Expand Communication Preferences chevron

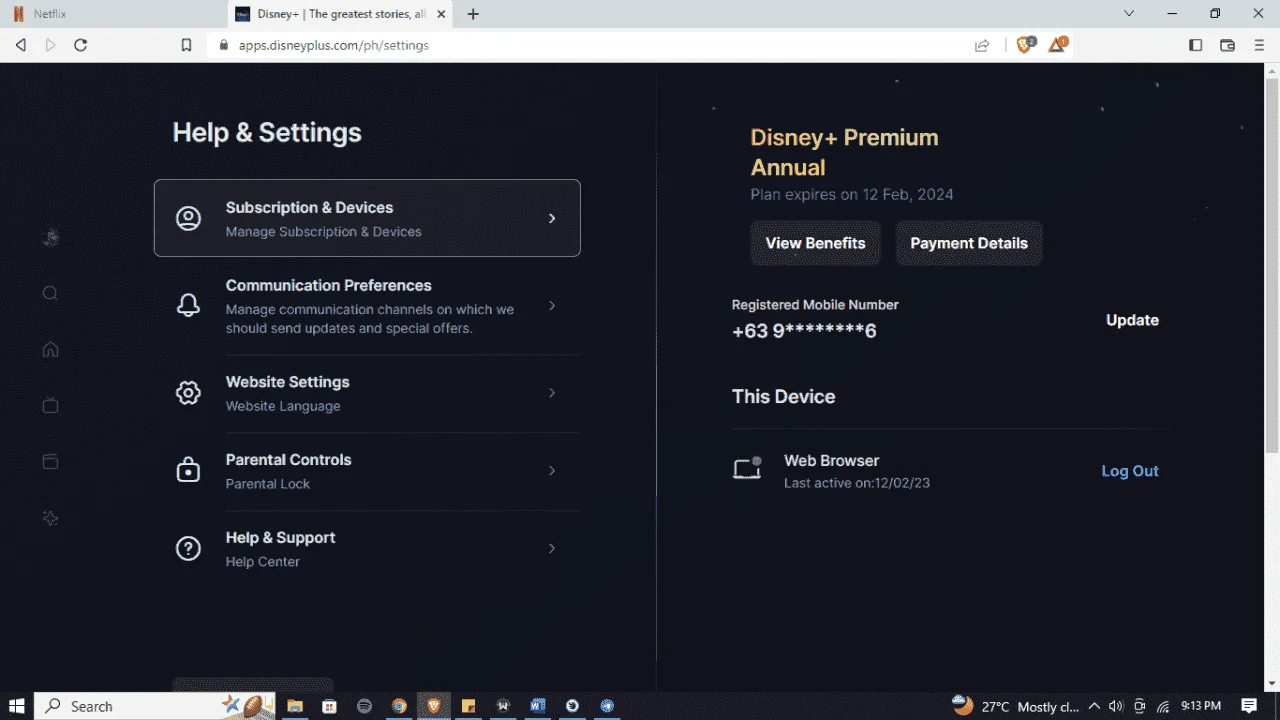pyautogui.click(x=552, y=306)
